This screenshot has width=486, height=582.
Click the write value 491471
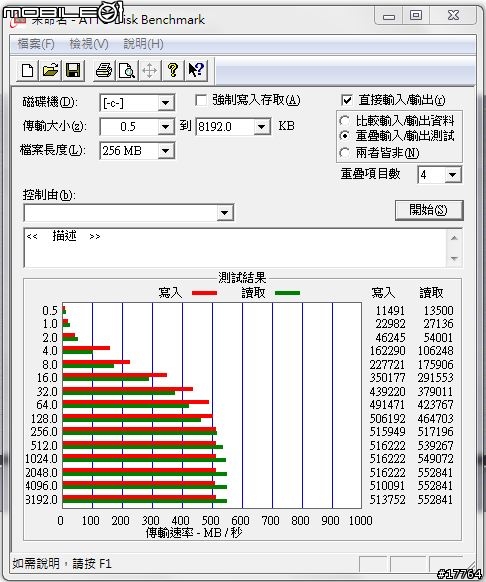[x=387, y=405]
